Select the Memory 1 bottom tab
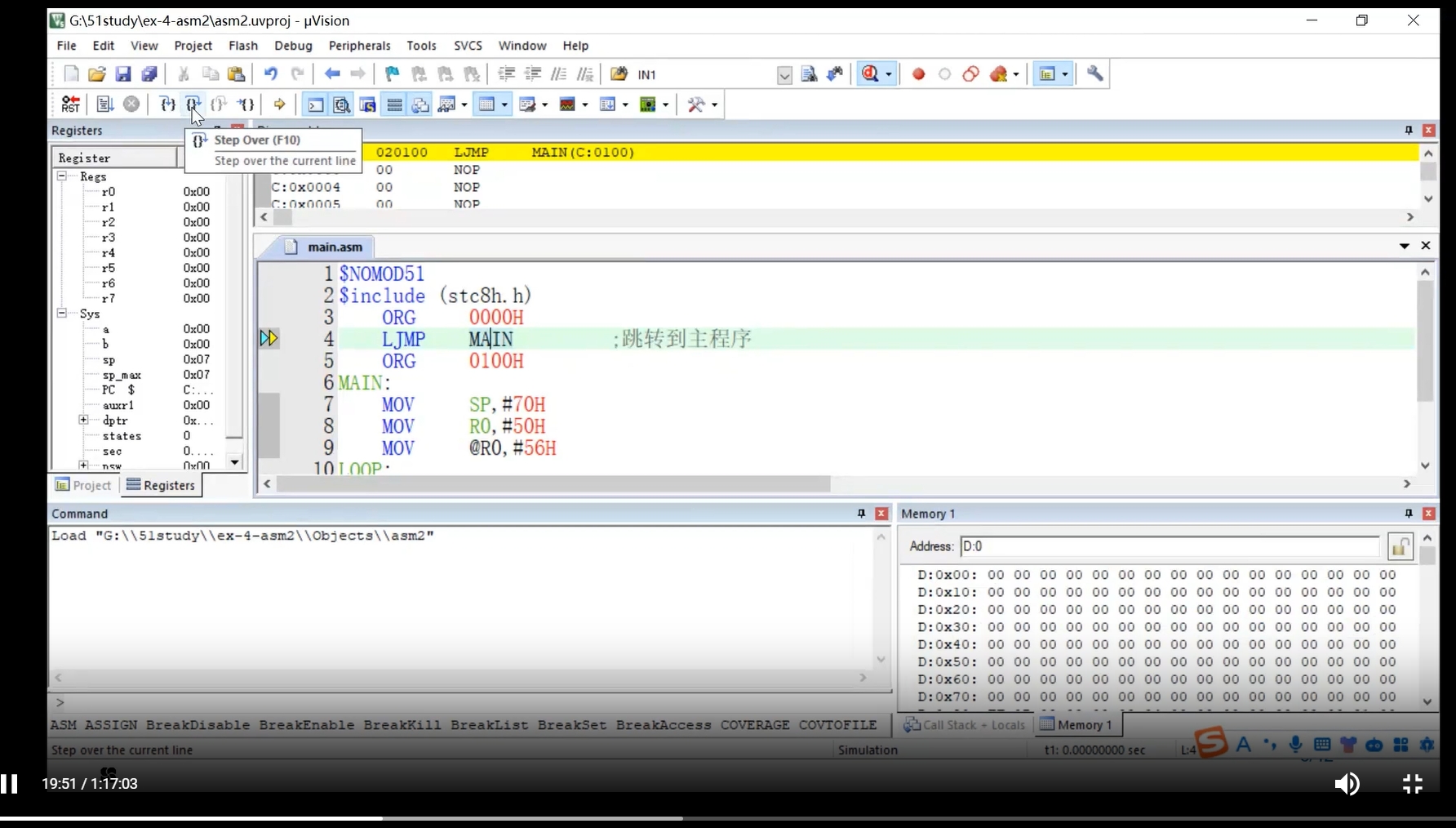The height and width of the screenshot is (828, 1456). pyautogui.click(x=1076, y=724)
